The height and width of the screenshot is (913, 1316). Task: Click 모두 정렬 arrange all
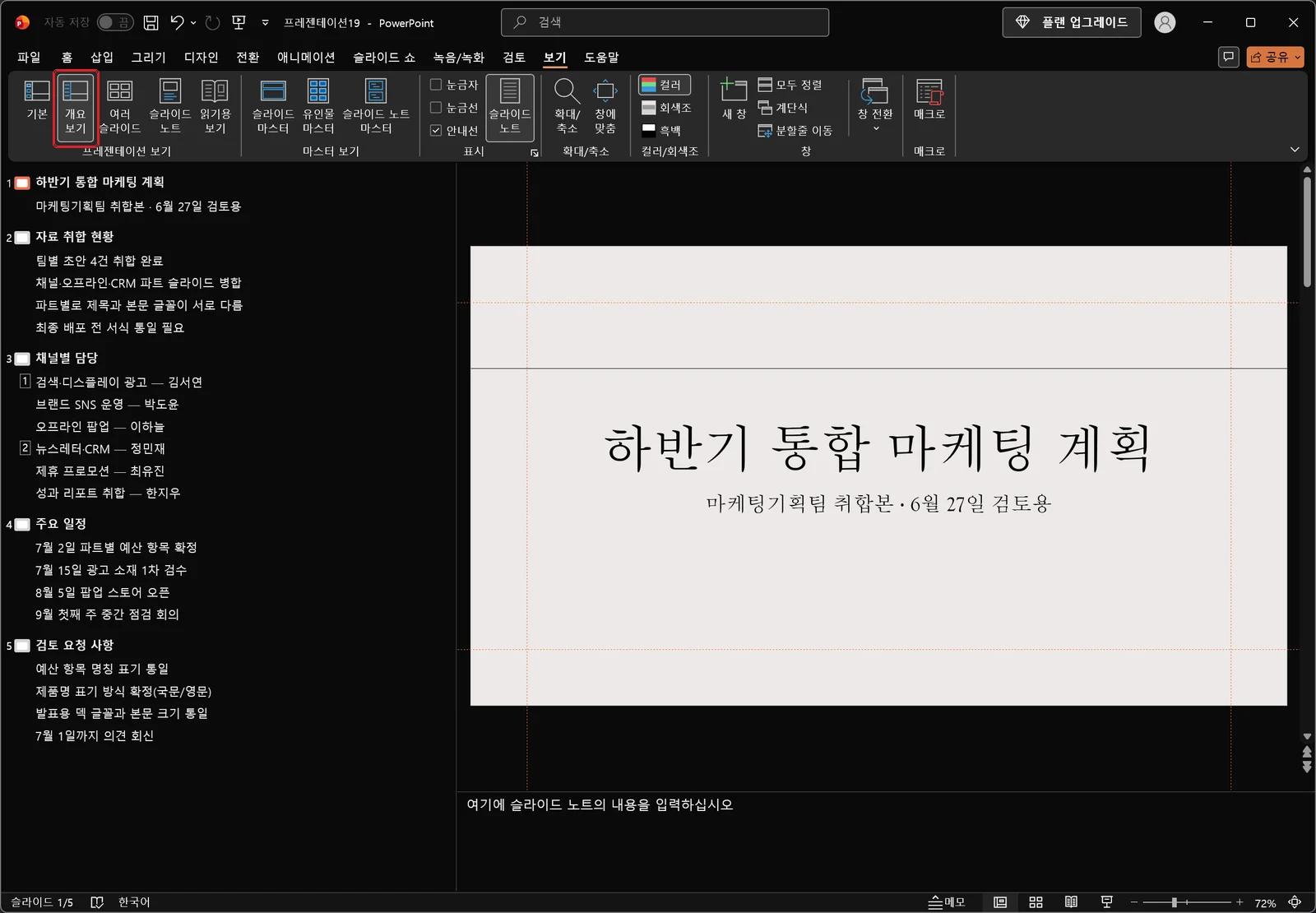790,85
